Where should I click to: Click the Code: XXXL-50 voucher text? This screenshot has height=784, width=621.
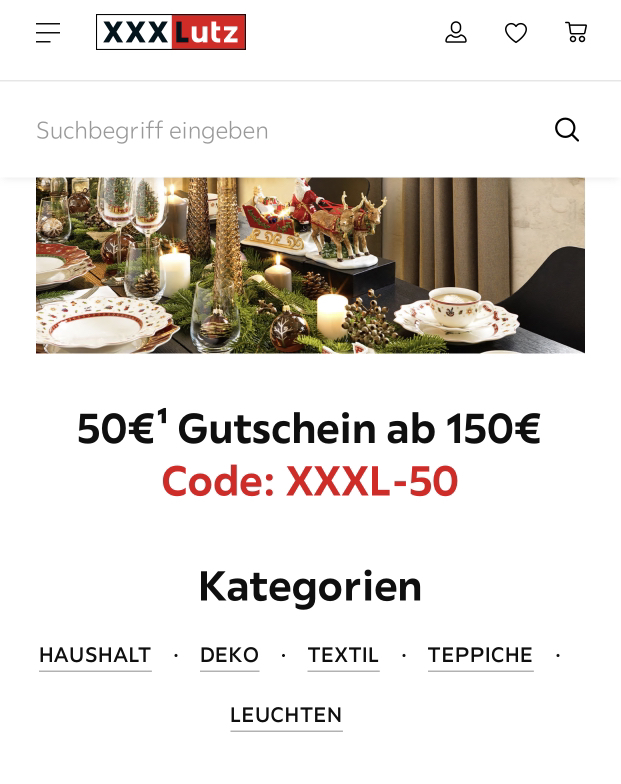click(x=310, y=481)
